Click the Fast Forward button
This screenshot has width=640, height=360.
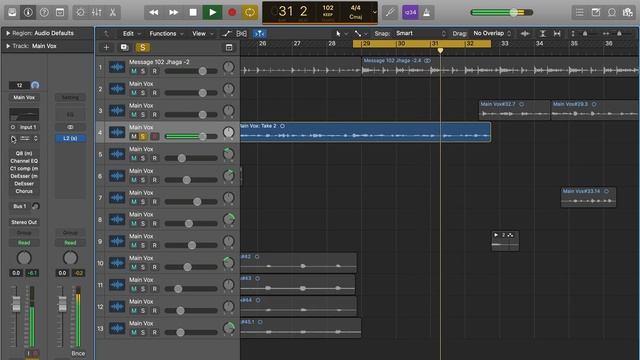click(x=173, y=12)
